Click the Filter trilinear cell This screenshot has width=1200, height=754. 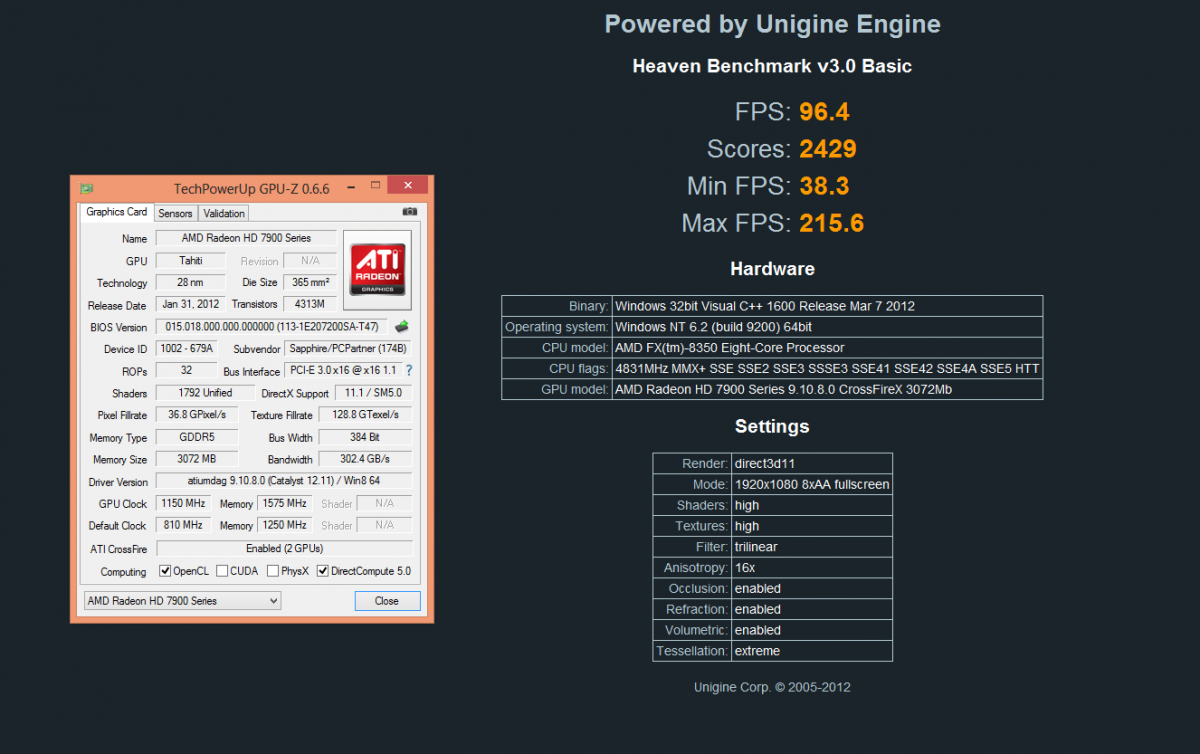[x=811, y=547]
